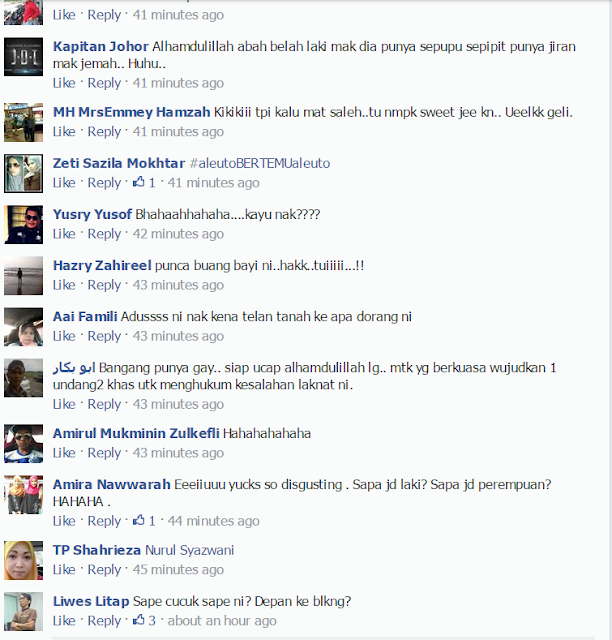Open Zeti Sazila Mokhtar's profile name
612x640 pixels.
pos(119,163)
